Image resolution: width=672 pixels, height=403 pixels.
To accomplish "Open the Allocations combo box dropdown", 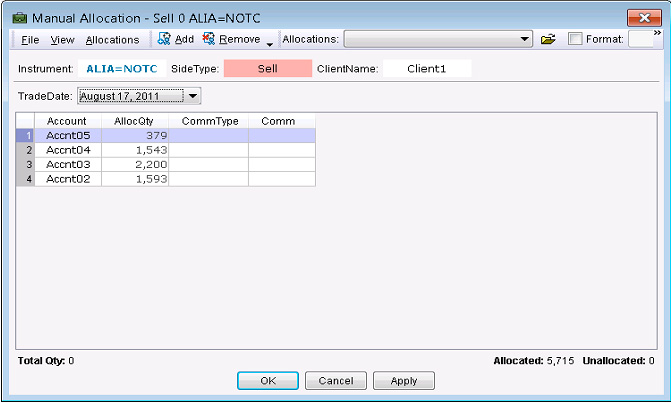I will [526, 39].
